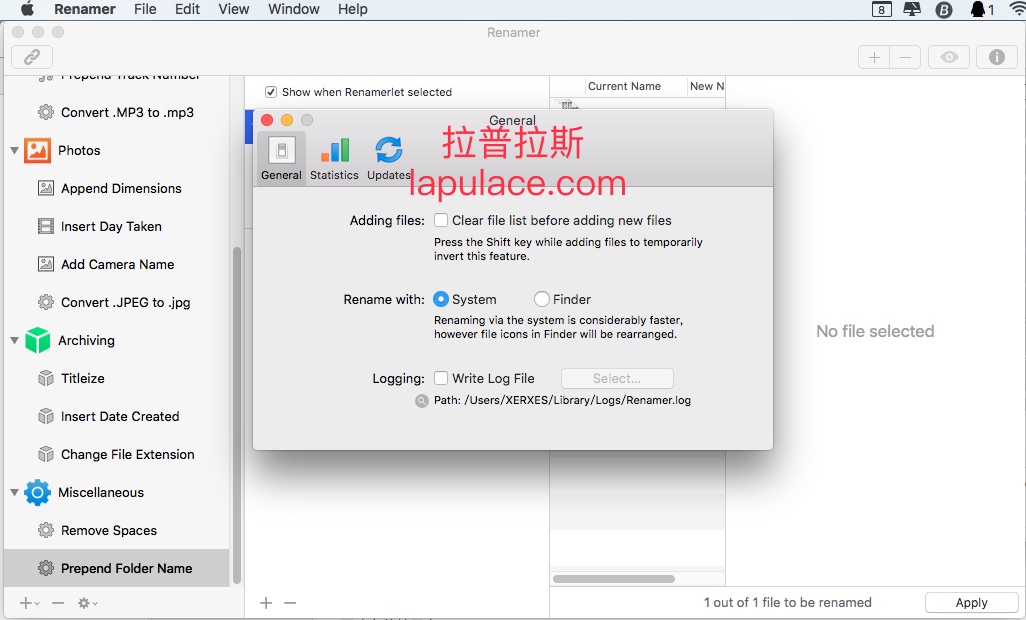
Task: Choose the Finder rename option
Action: point(541,300)
